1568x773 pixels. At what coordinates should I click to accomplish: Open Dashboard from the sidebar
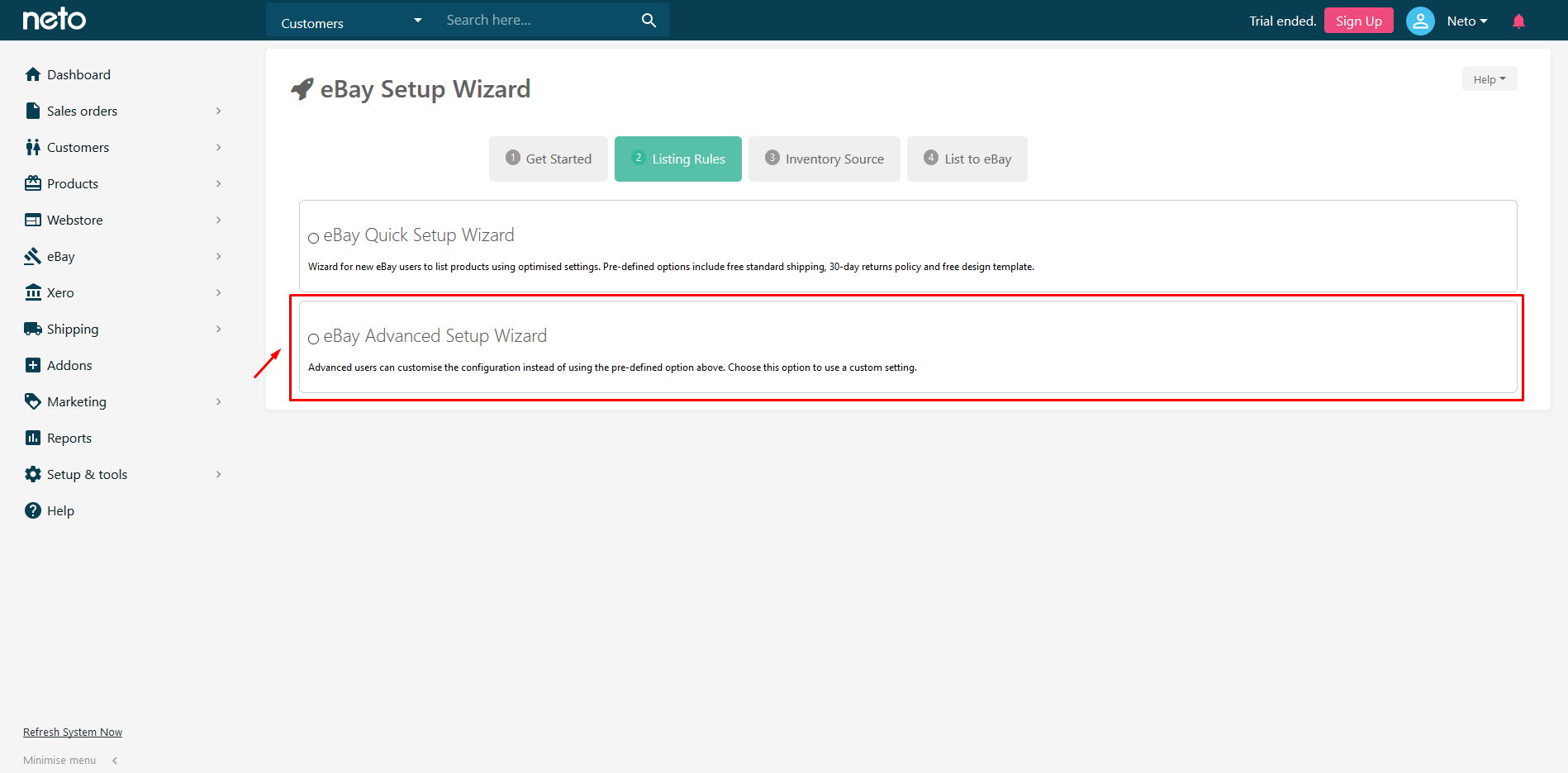(78, 74)
